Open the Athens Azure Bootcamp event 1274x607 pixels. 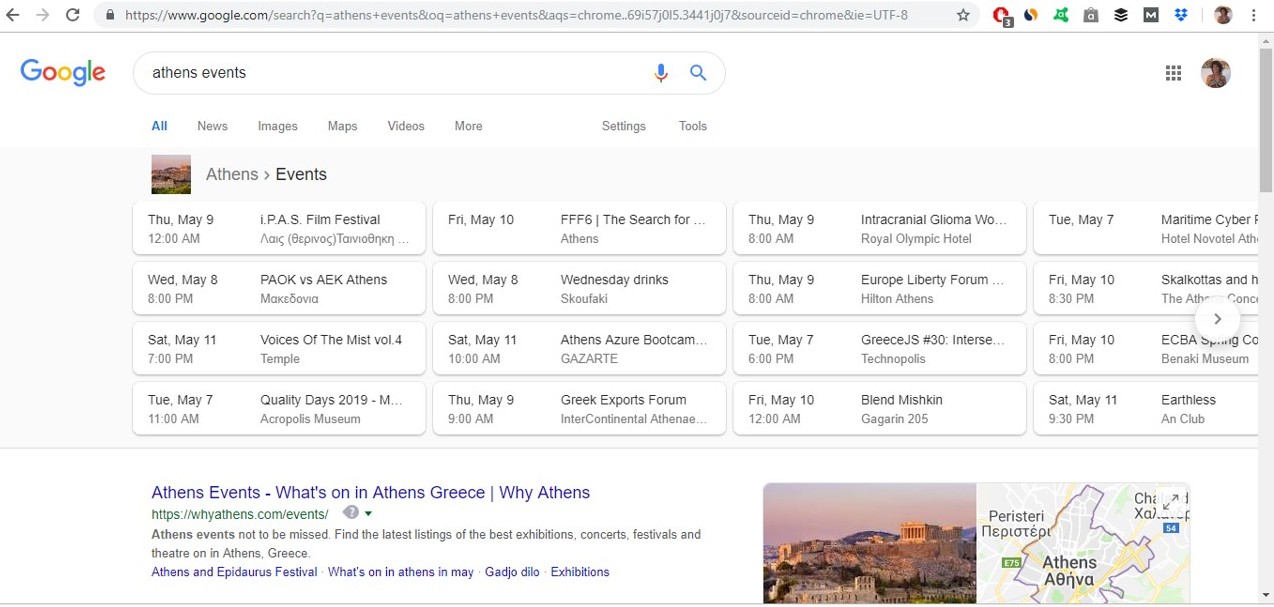coord(579,348)
